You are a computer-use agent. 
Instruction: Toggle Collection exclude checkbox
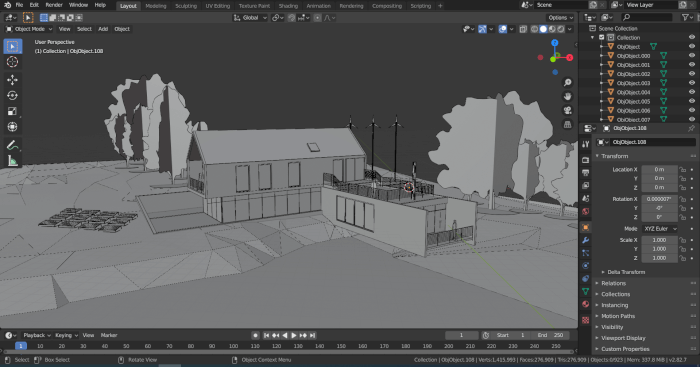pyautogui.click(x=602, y=38)
